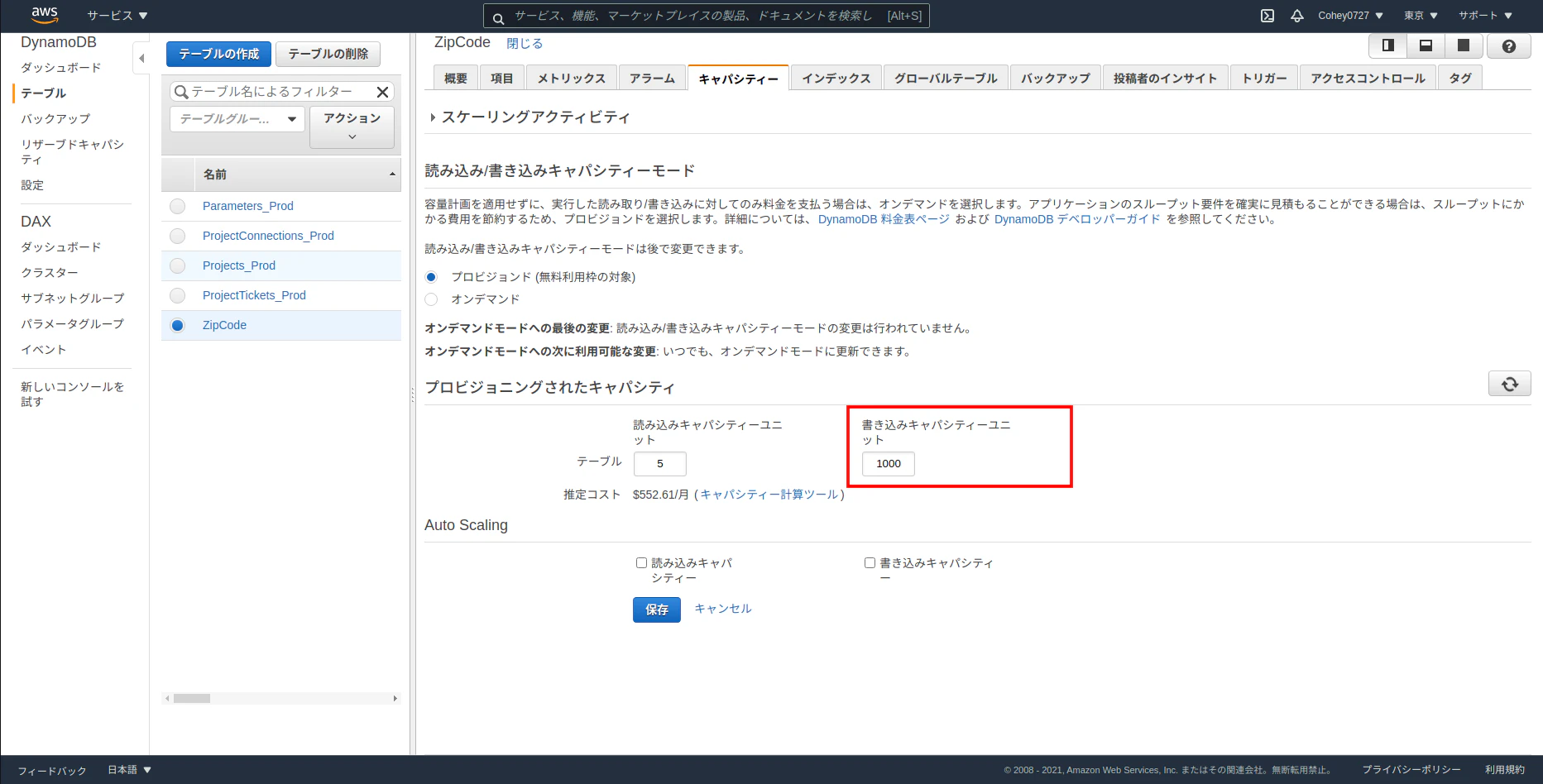This screenshot has height=784, width=1543.
Task: Open the サポート dropdown menu
Action: [x=1485, y=16]
